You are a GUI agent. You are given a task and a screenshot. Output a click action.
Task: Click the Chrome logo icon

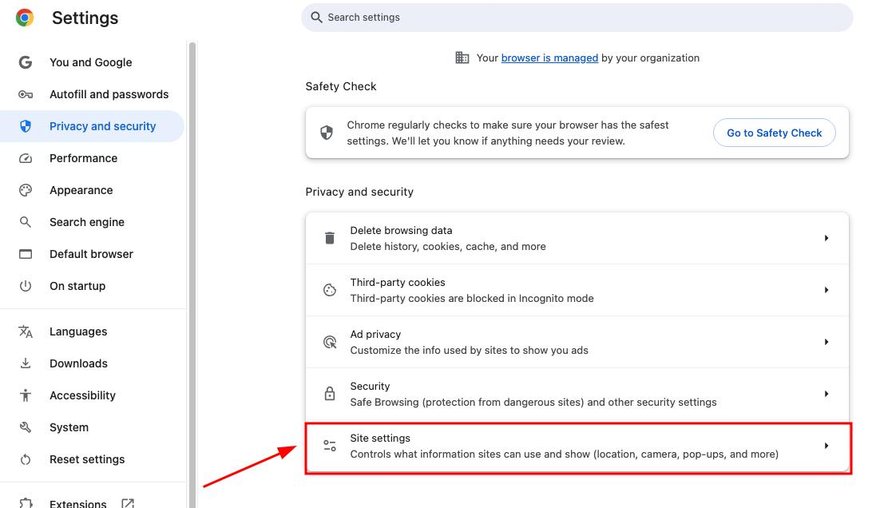pyautogui.click(x=25, y=18)
